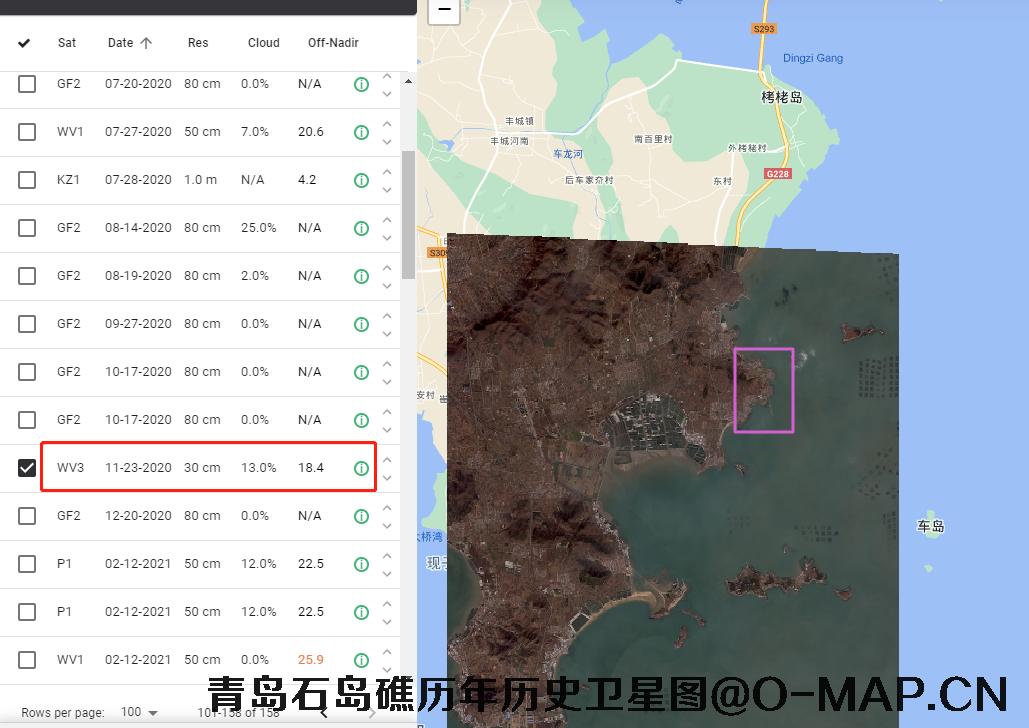This screenshot has width=1029, height=728.
Task: Select the GF2 09-27-2020 image checkbox
Action: (27, 324)
